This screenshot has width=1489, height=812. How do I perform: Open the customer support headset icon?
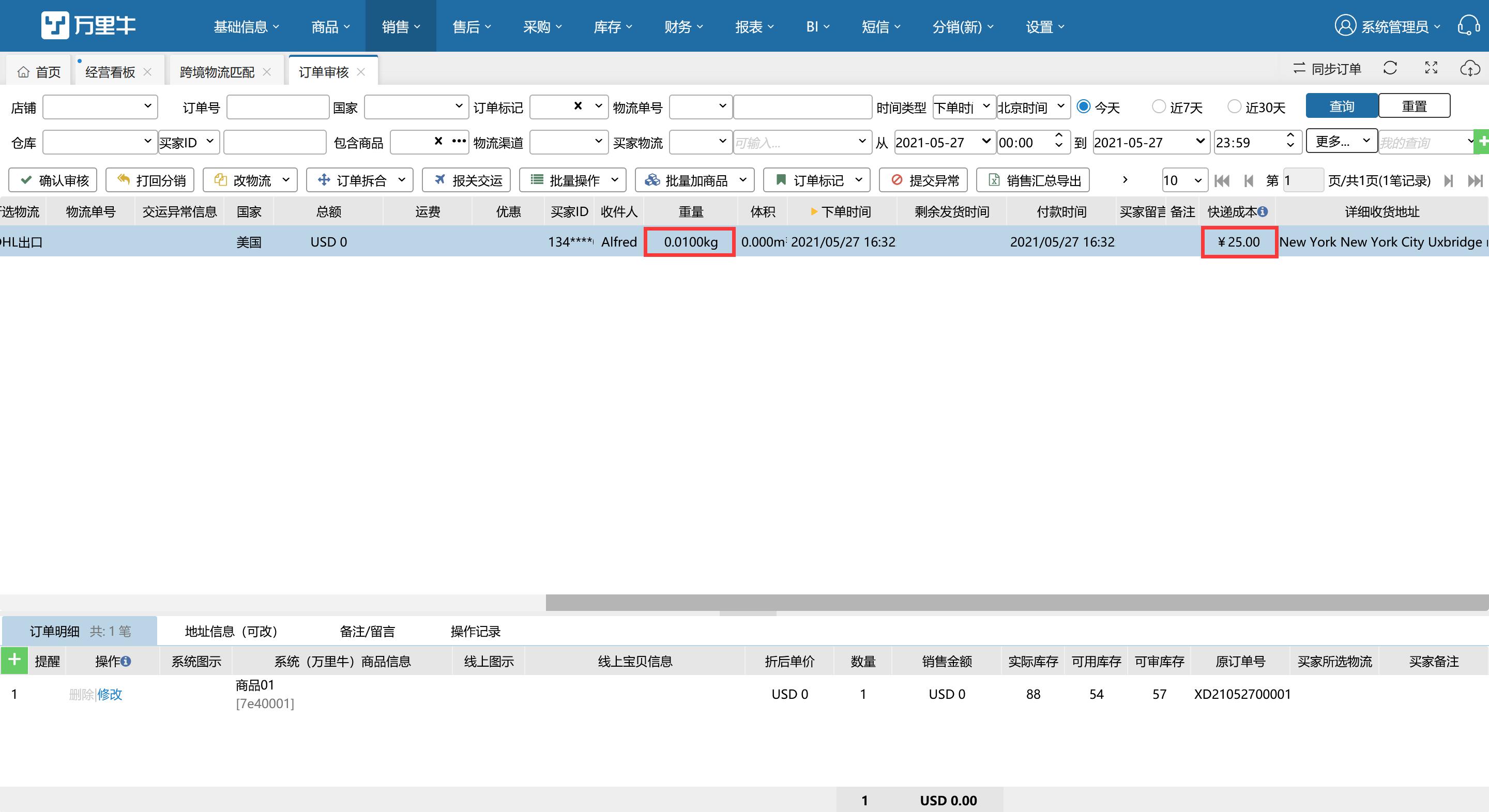pos(1469,25)
